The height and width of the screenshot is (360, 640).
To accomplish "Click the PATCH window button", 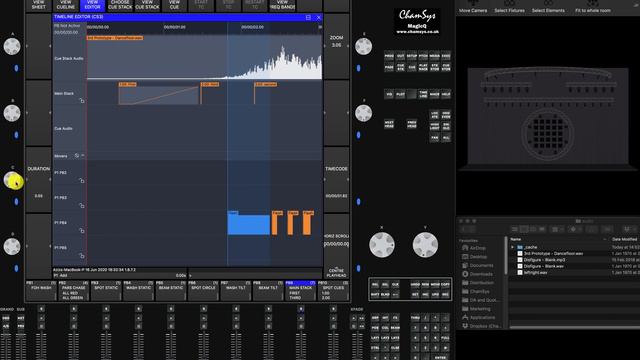I will pyautogui.click(x=423, y=56).
